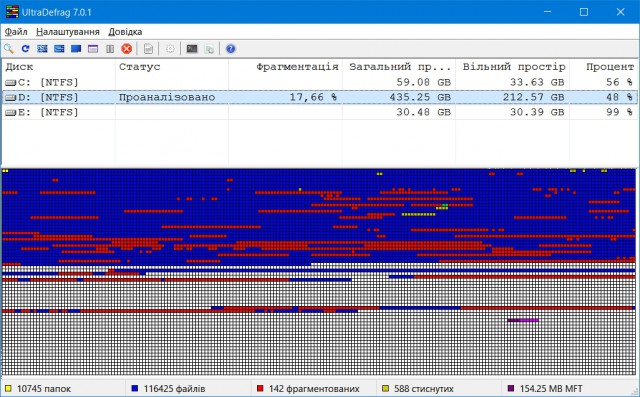This screenshot has width=640, height=397.
Task: Click the 154.25 MB MFT status text
Action: coord(551,389)
